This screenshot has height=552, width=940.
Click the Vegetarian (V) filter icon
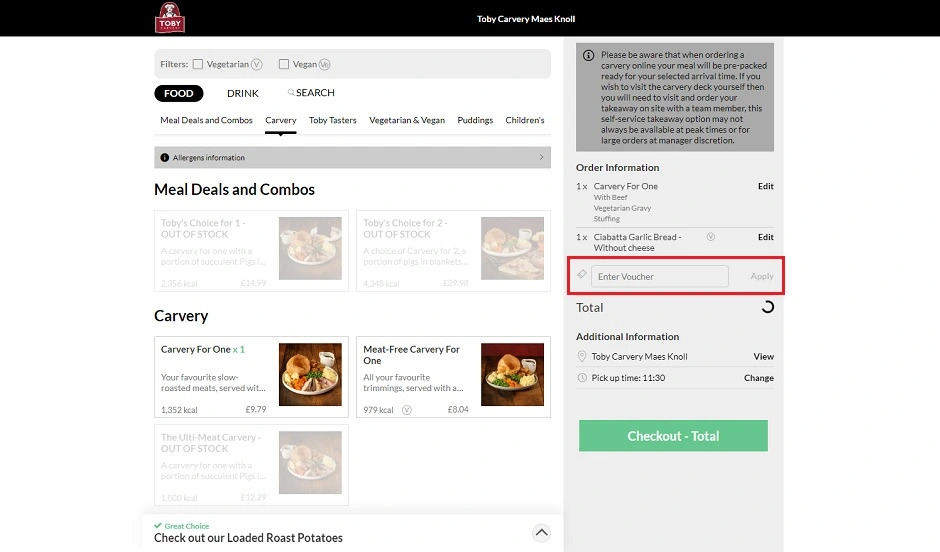coord(257,64)
